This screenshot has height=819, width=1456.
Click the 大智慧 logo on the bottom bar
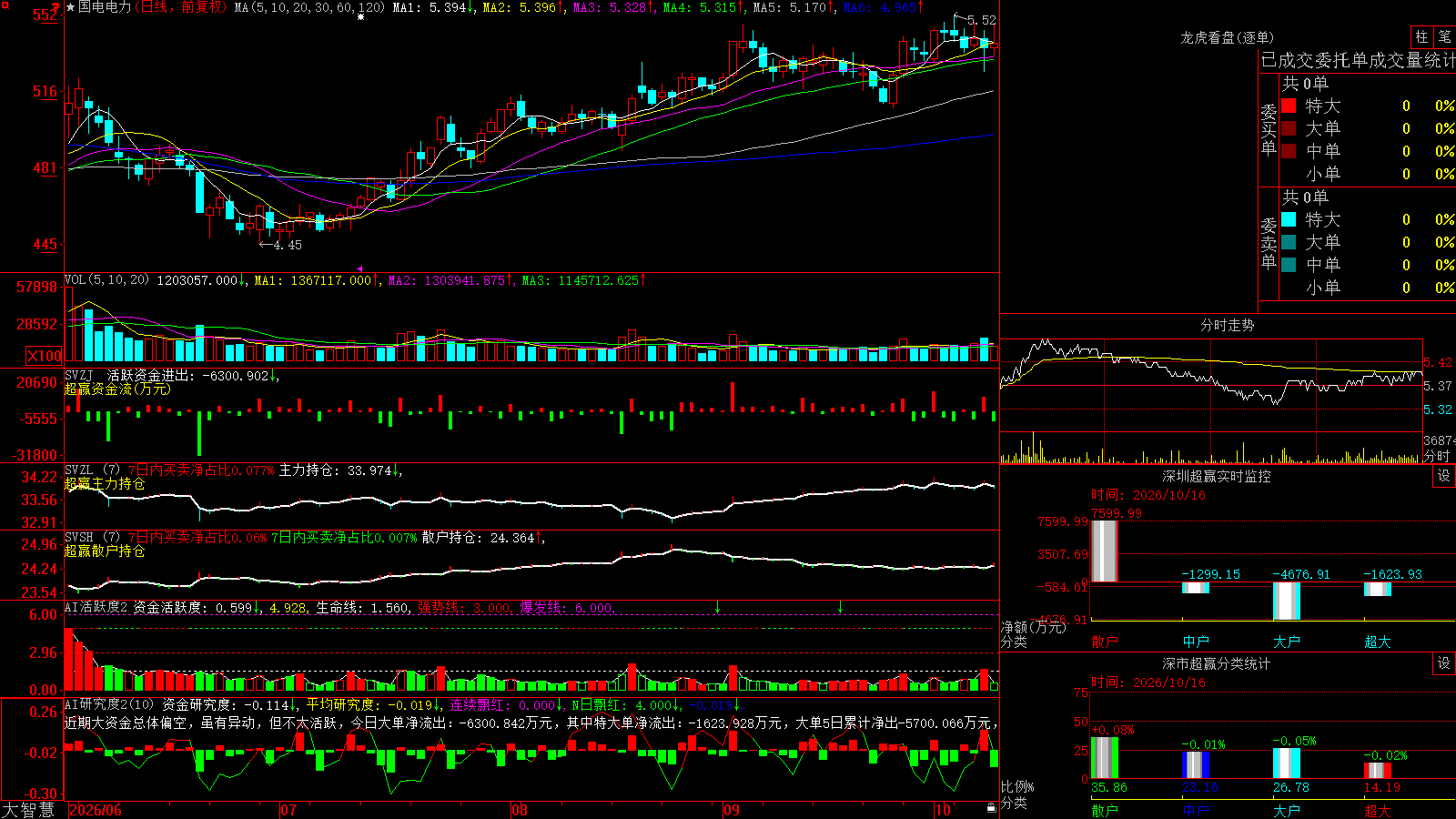tap(28, 810)
